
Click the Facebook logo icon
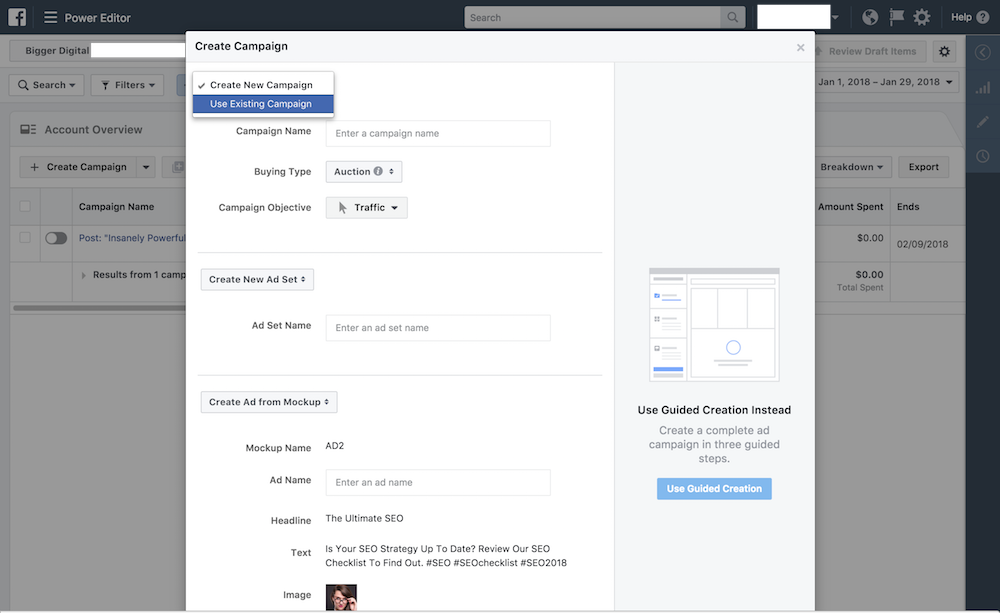tap(17, 17)
